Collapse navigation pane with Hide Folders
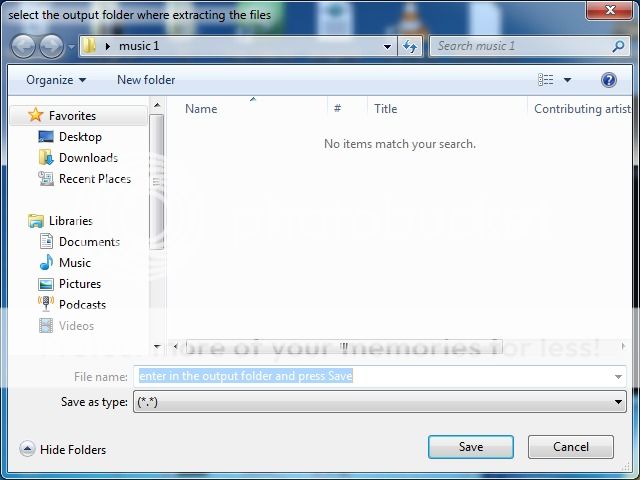Screen dimensions: 640x480 coord(63,450)
